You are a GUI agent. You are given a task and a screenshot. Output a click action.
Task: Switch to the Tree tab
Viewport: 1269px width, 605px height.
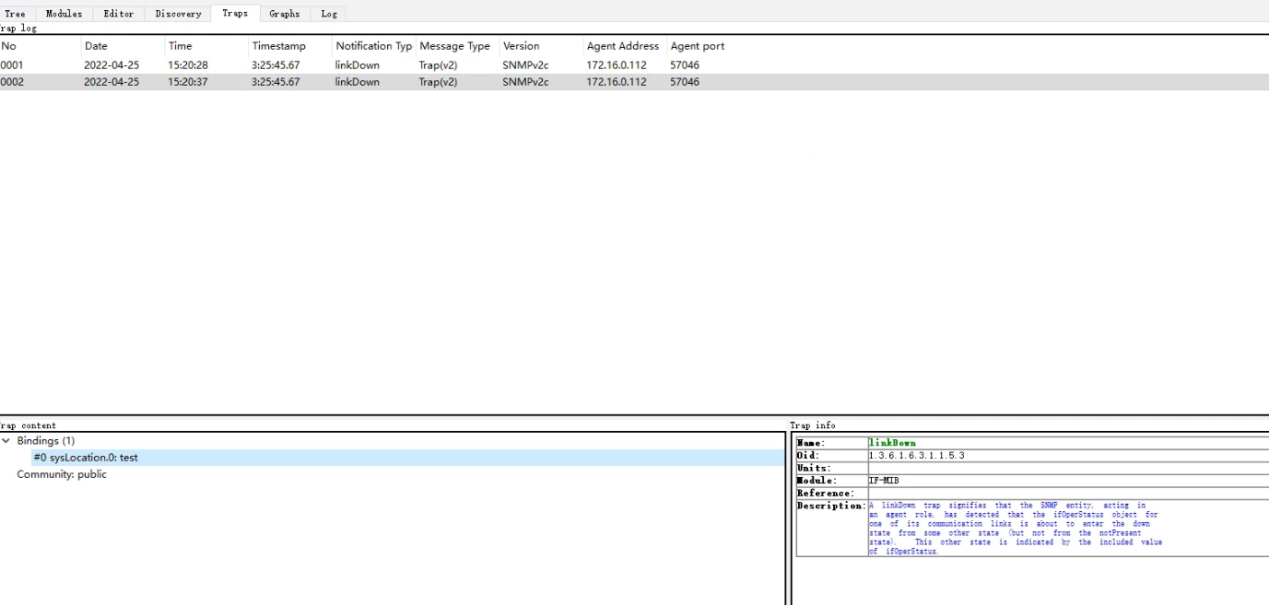15,14
